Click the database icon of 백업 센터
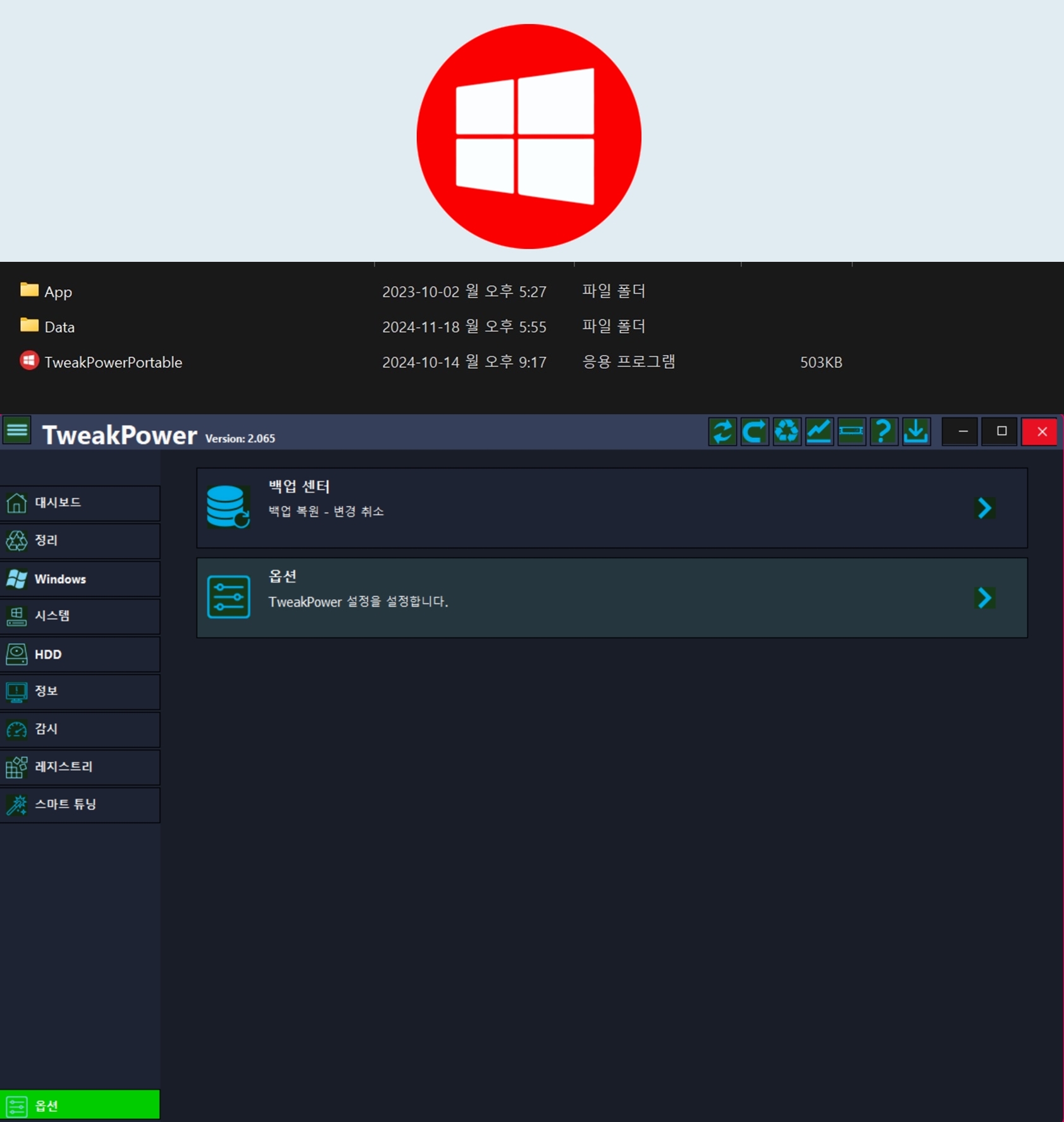Screen dimensions: 1064x1122 point(228,507)
